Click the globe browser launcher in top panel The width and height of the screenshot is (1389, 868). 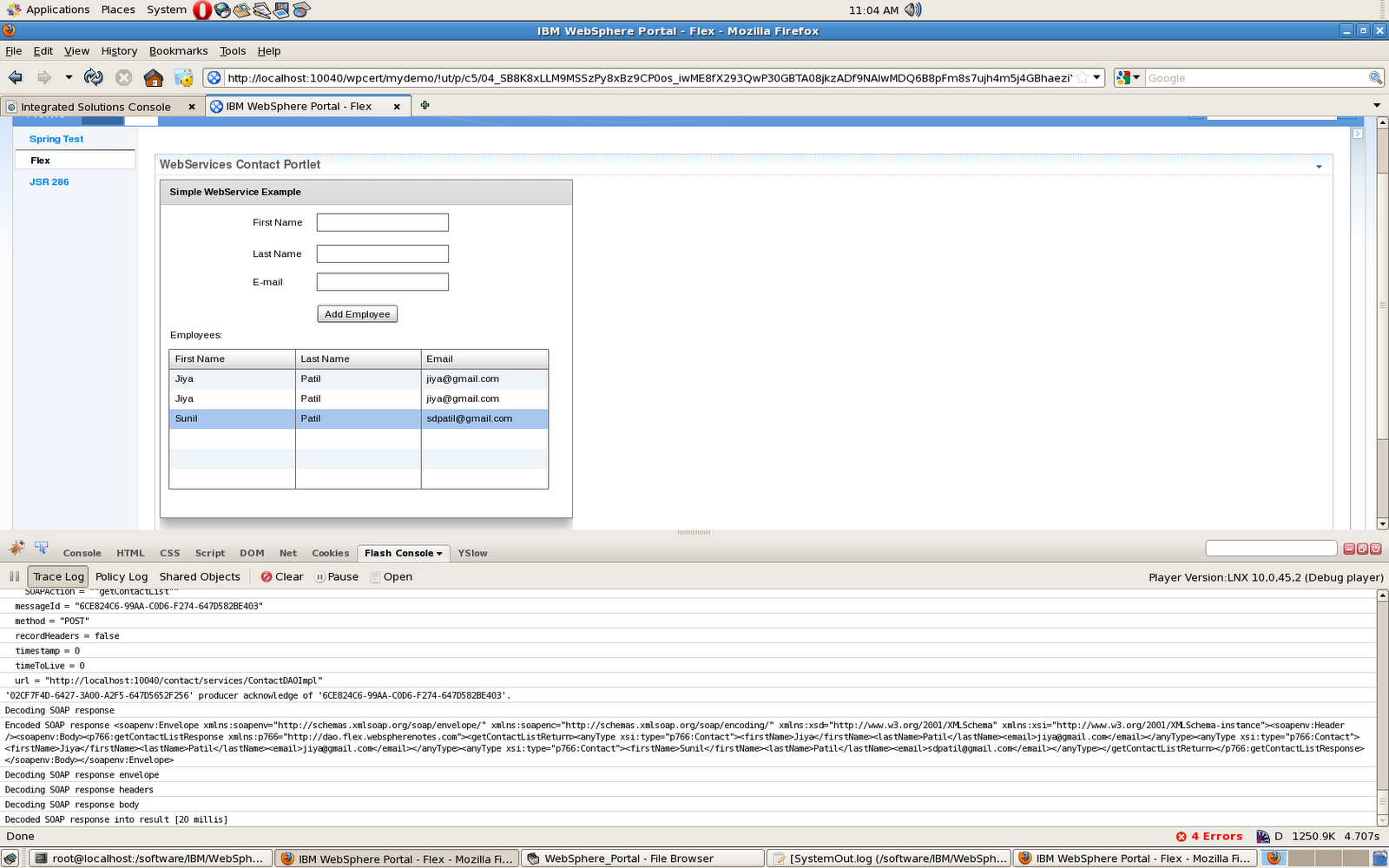pyautogui.click(x=222, y=10)
